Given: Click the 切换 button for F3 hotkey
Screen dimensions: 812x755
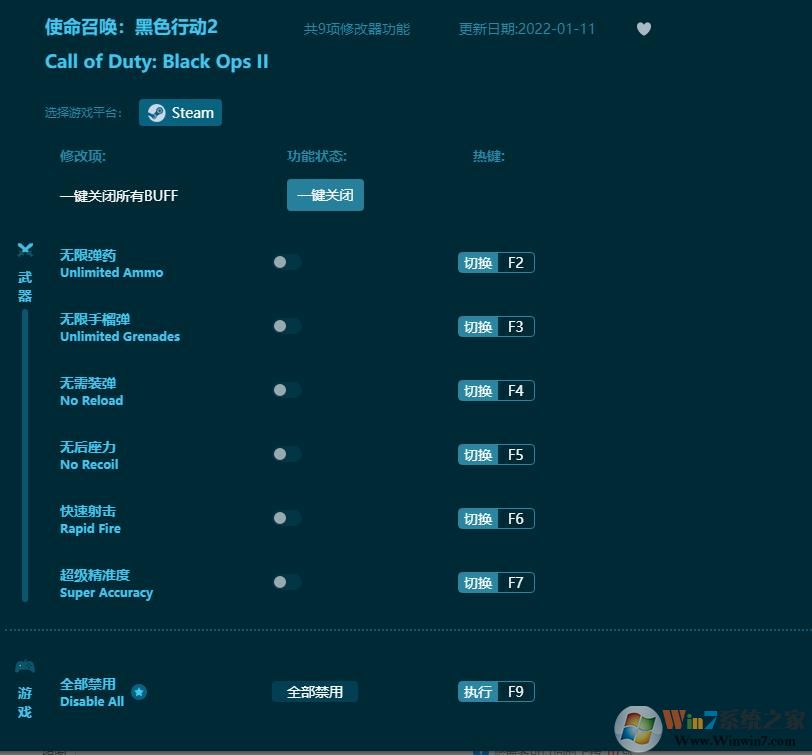Looking at the screenshot, I should pyautogui.click(x=477, y=327).
